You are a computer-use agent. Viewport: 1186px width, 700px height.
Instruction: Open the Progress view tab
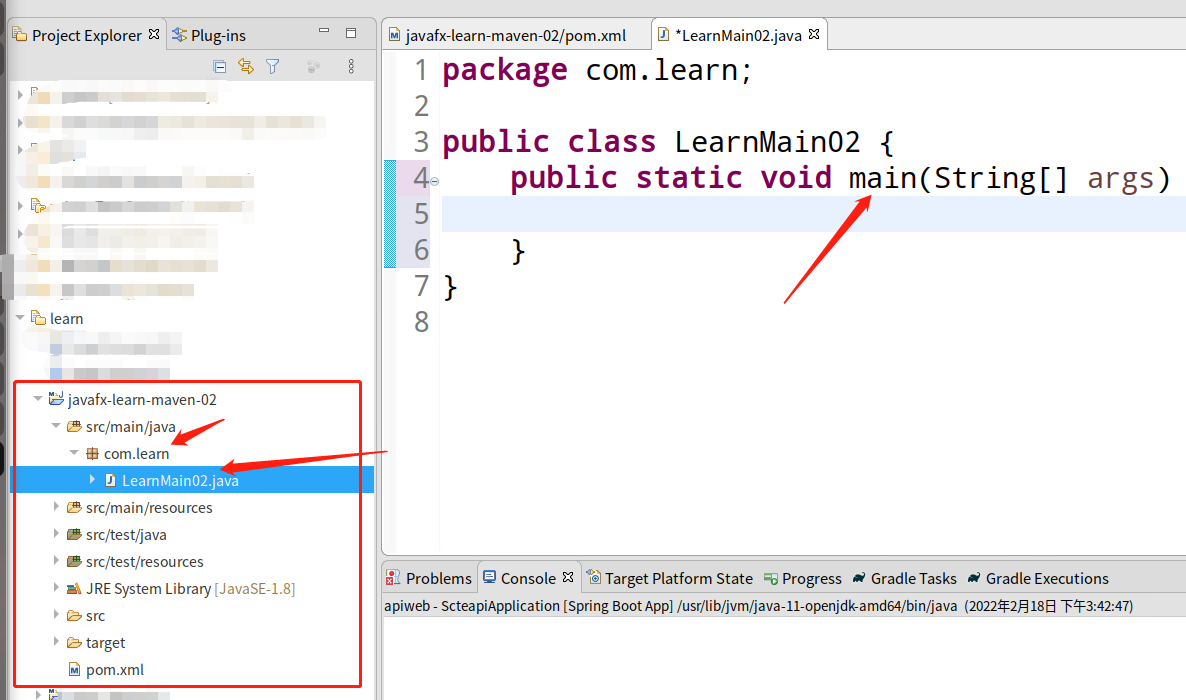pos(803,578)
